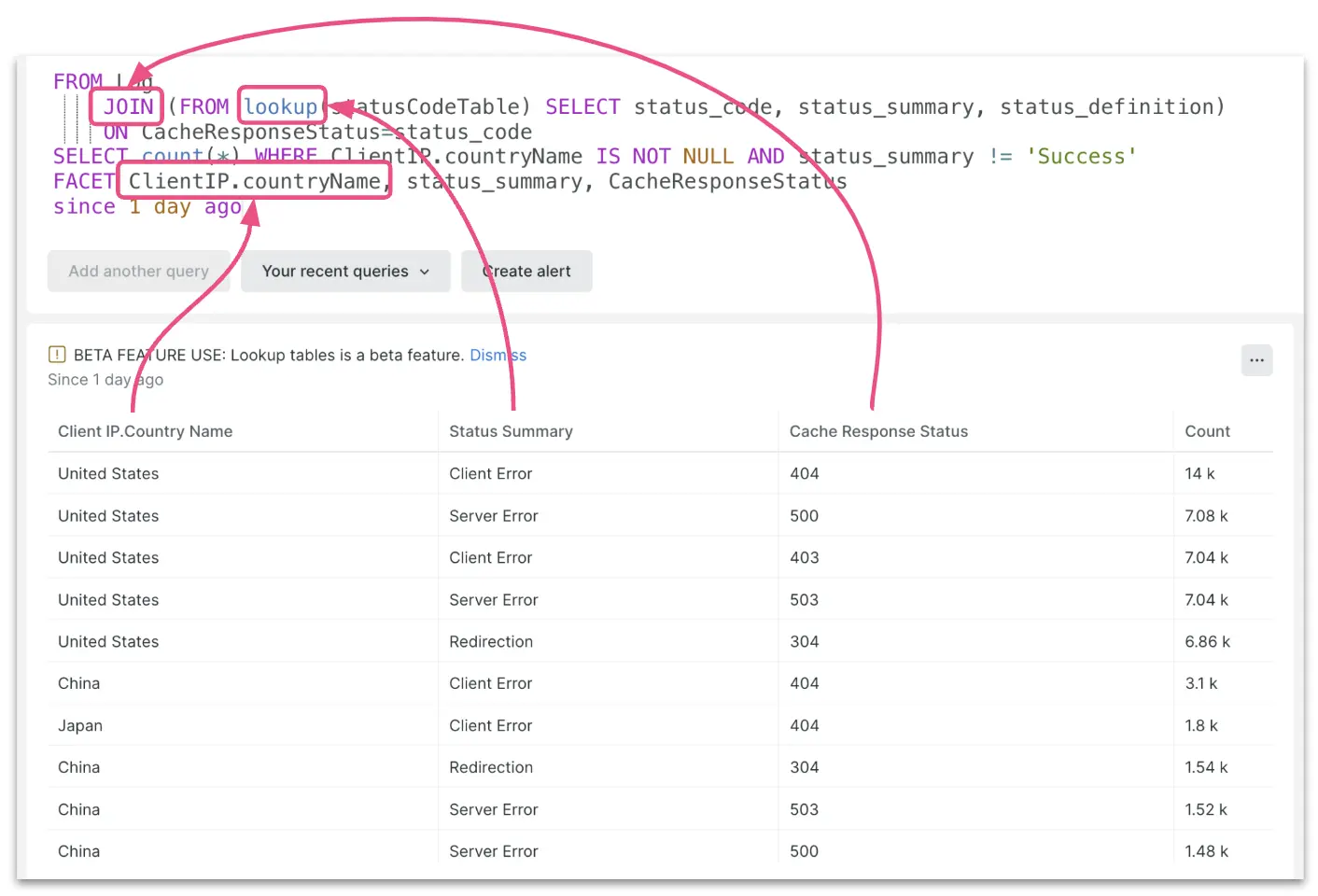Screen dimensions: 1318x896
Task: Click the 'Success' string literal in the query
Action: pyautogui.click(x=1081, y=156)
